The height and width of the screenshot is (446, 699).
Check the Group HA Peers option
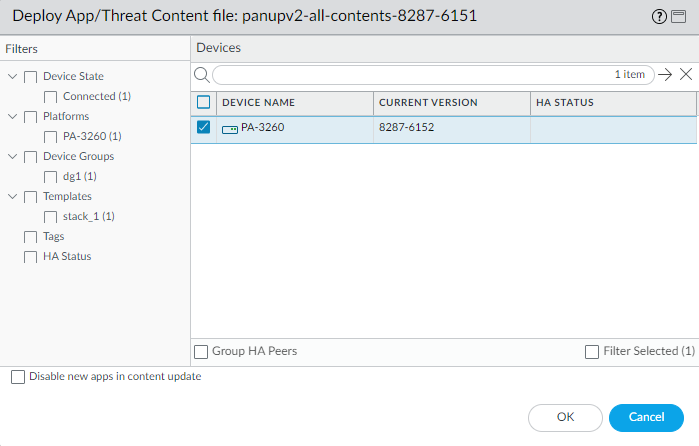point(201,351)
